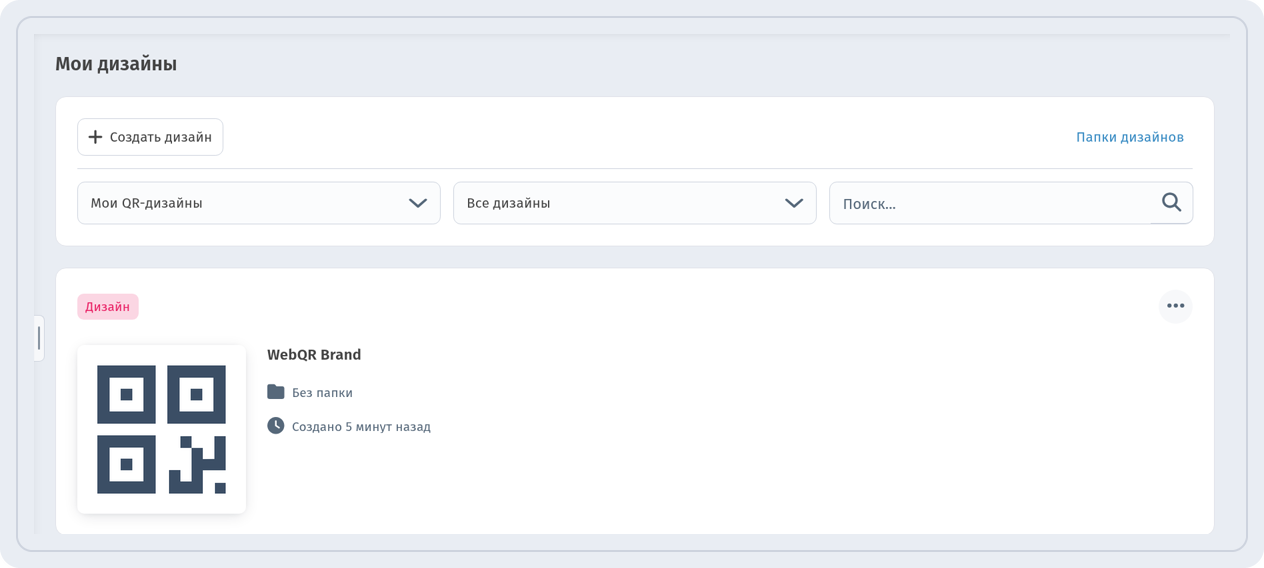Click the Создать дизайн button

[150, 137]
